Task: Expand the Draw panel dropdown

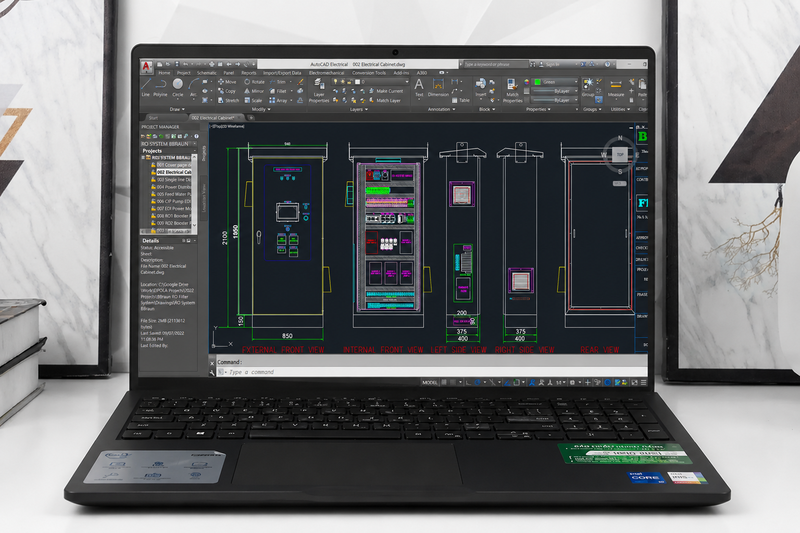Action: pos(177,109)
